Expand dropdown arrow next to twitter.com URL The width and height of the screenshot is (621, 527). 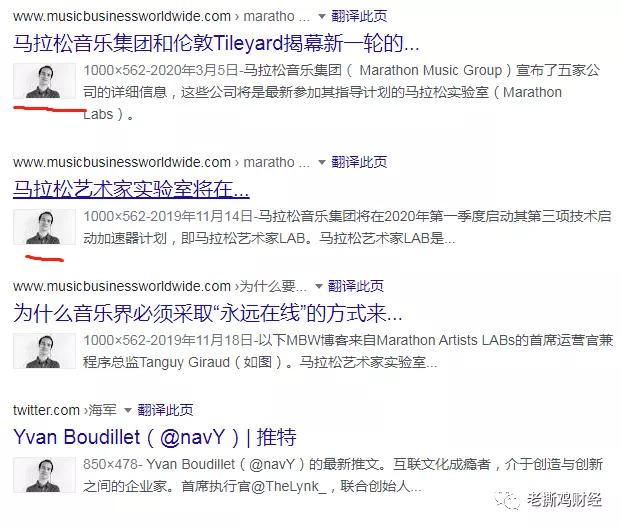pos(128,410)
